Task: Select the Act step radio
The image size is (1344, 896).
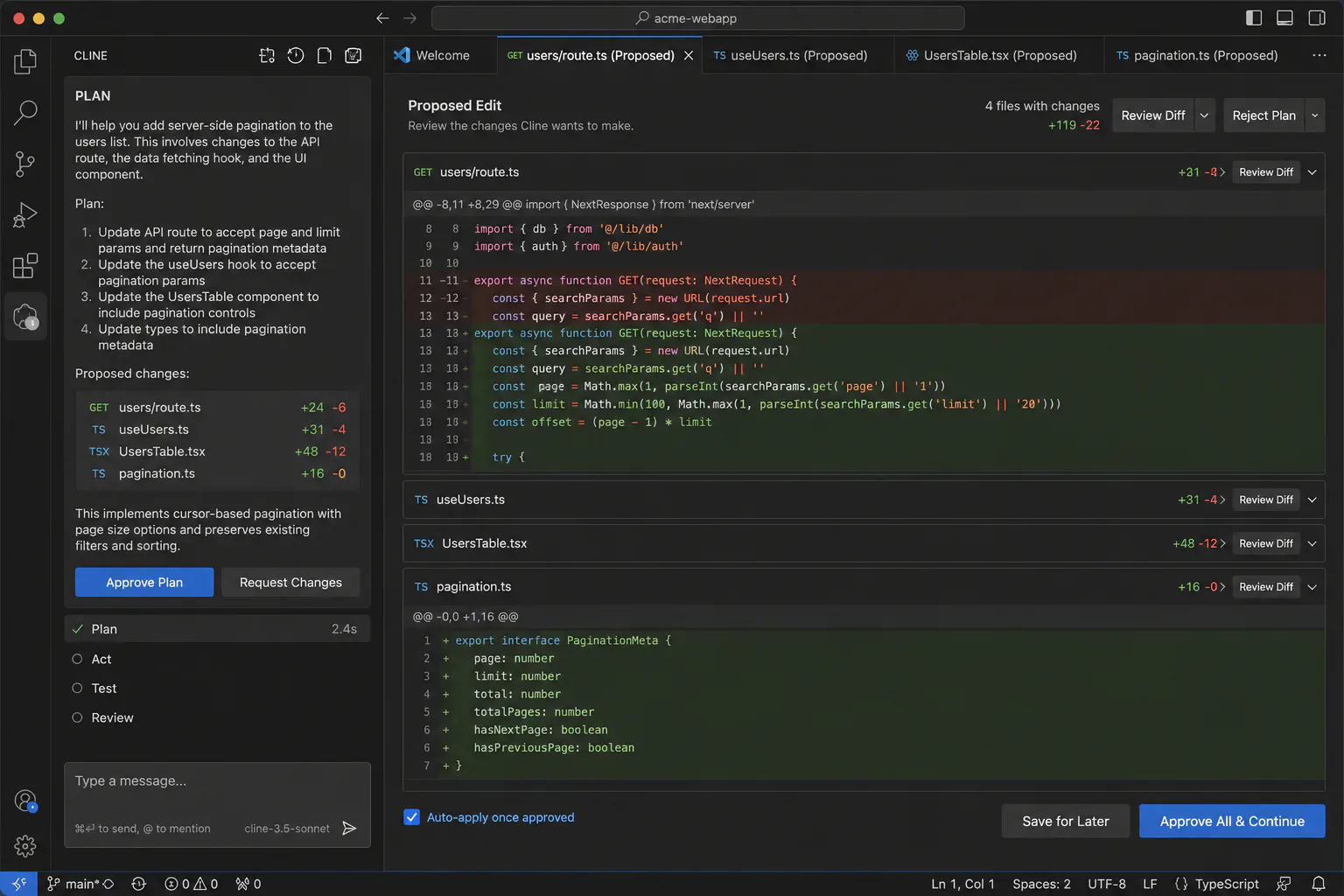Action: 77,659
